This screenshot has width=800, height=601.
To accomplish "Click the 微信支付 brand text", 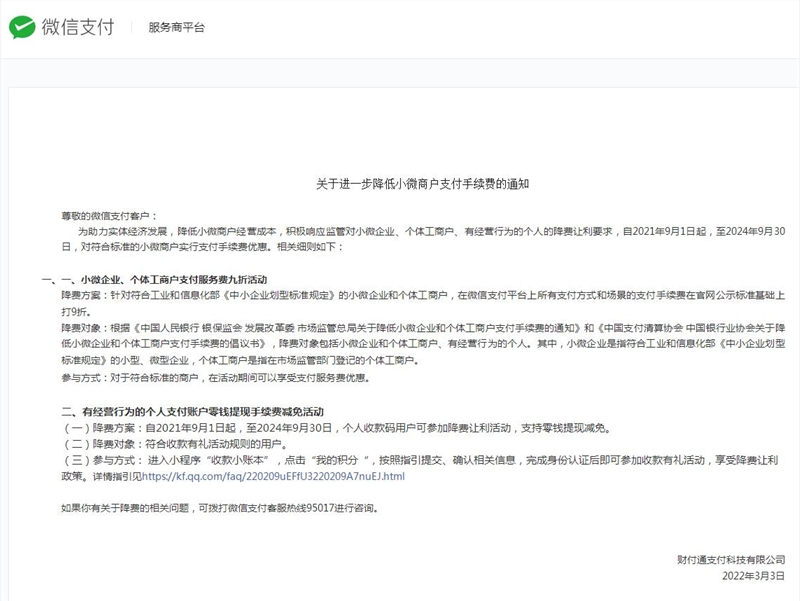I will pos(79,27).
